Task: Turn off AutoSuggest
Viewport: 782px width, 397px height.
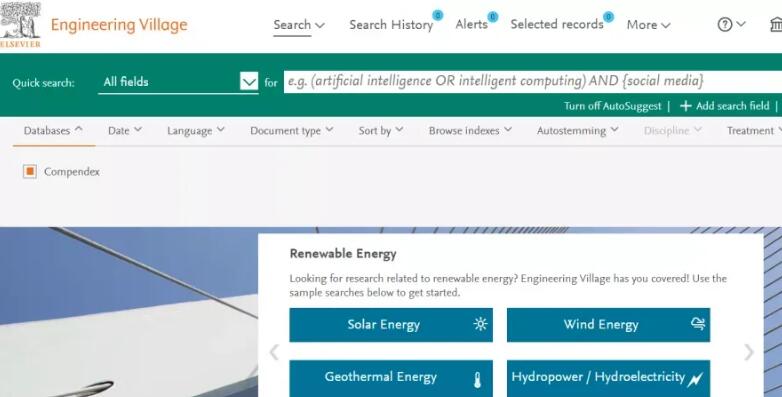Action: click(612, 106)
